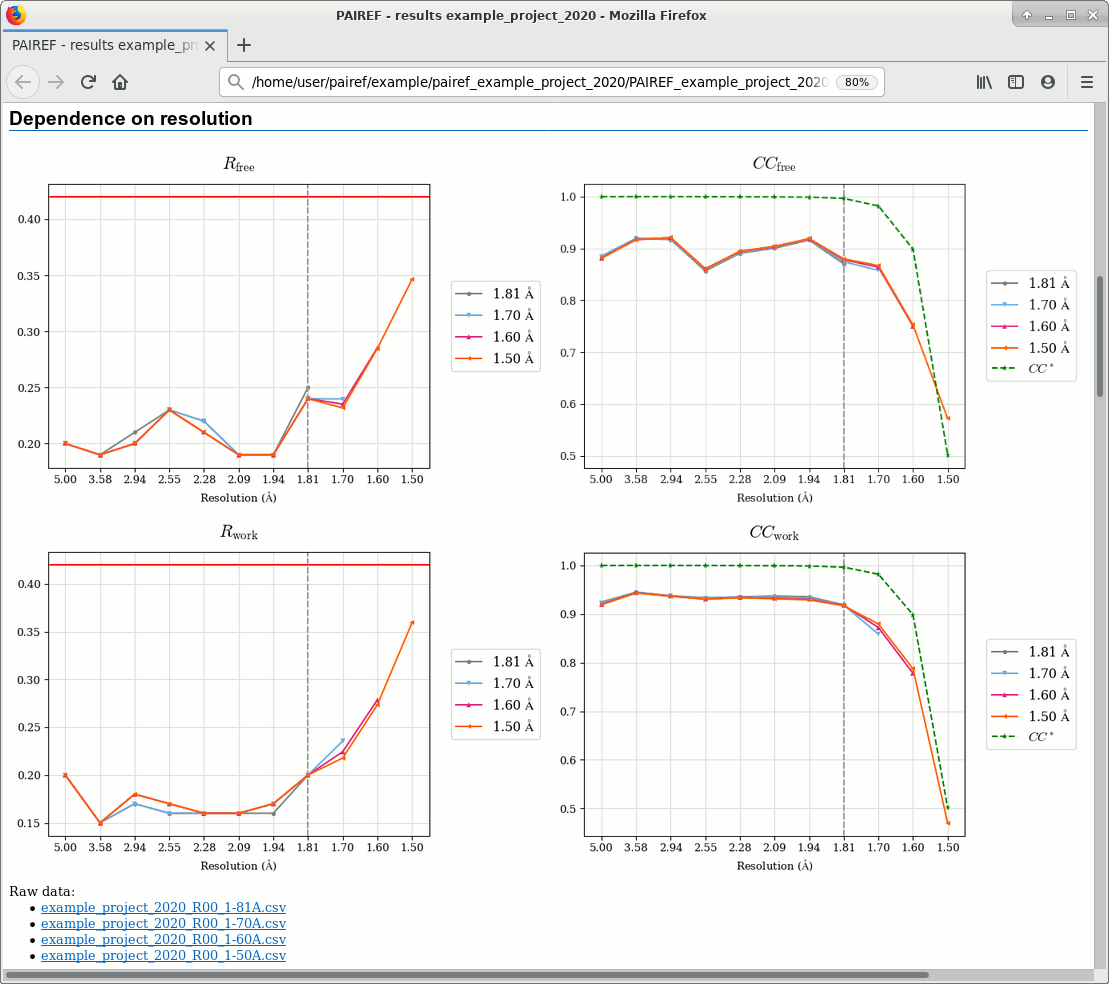Click the Rfree plot 'Resolution (Å)' axis label
This screenshot has height=984, width=1109.
coord(238,498)
